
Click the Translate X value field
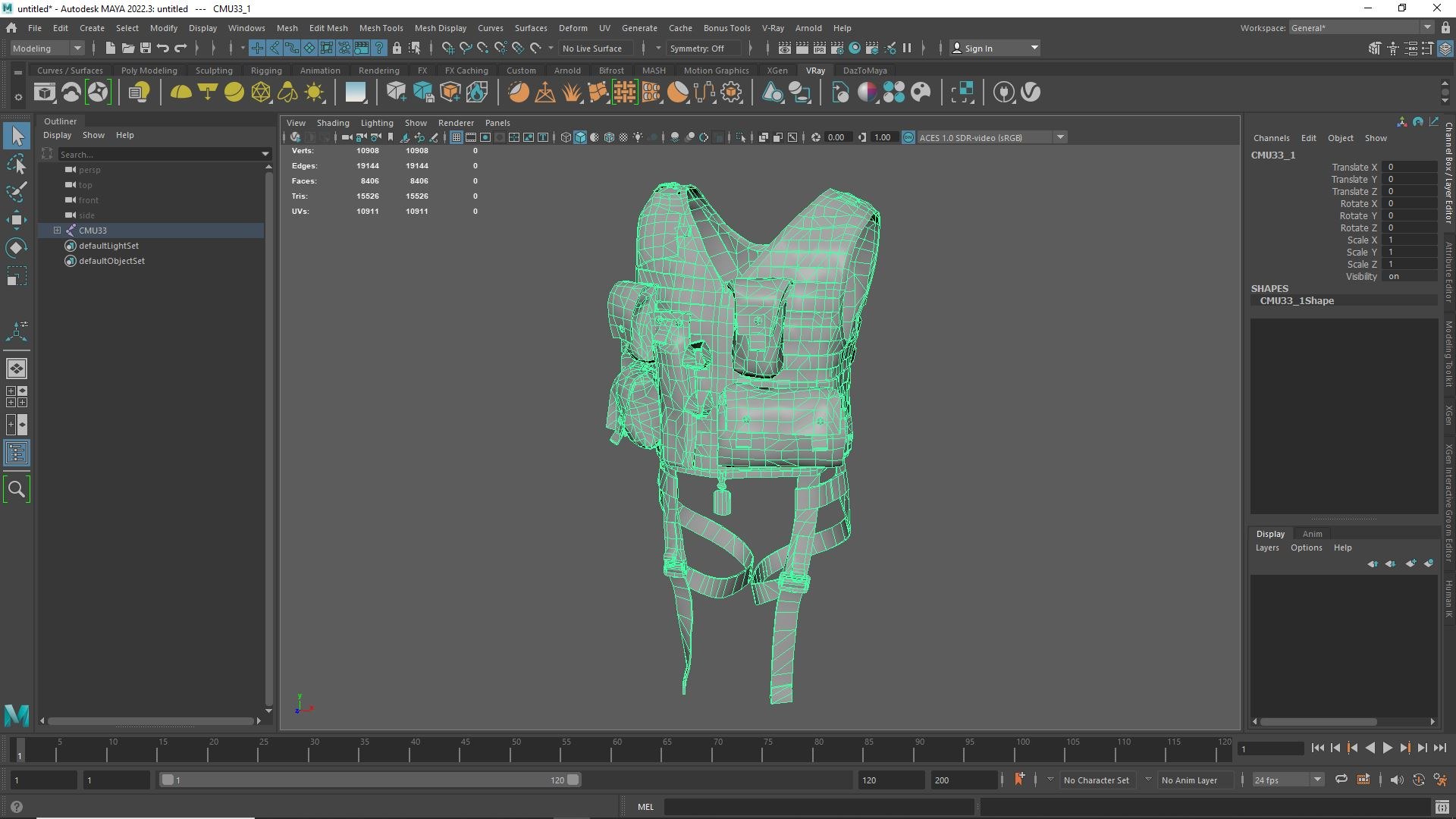(1410, 168)
